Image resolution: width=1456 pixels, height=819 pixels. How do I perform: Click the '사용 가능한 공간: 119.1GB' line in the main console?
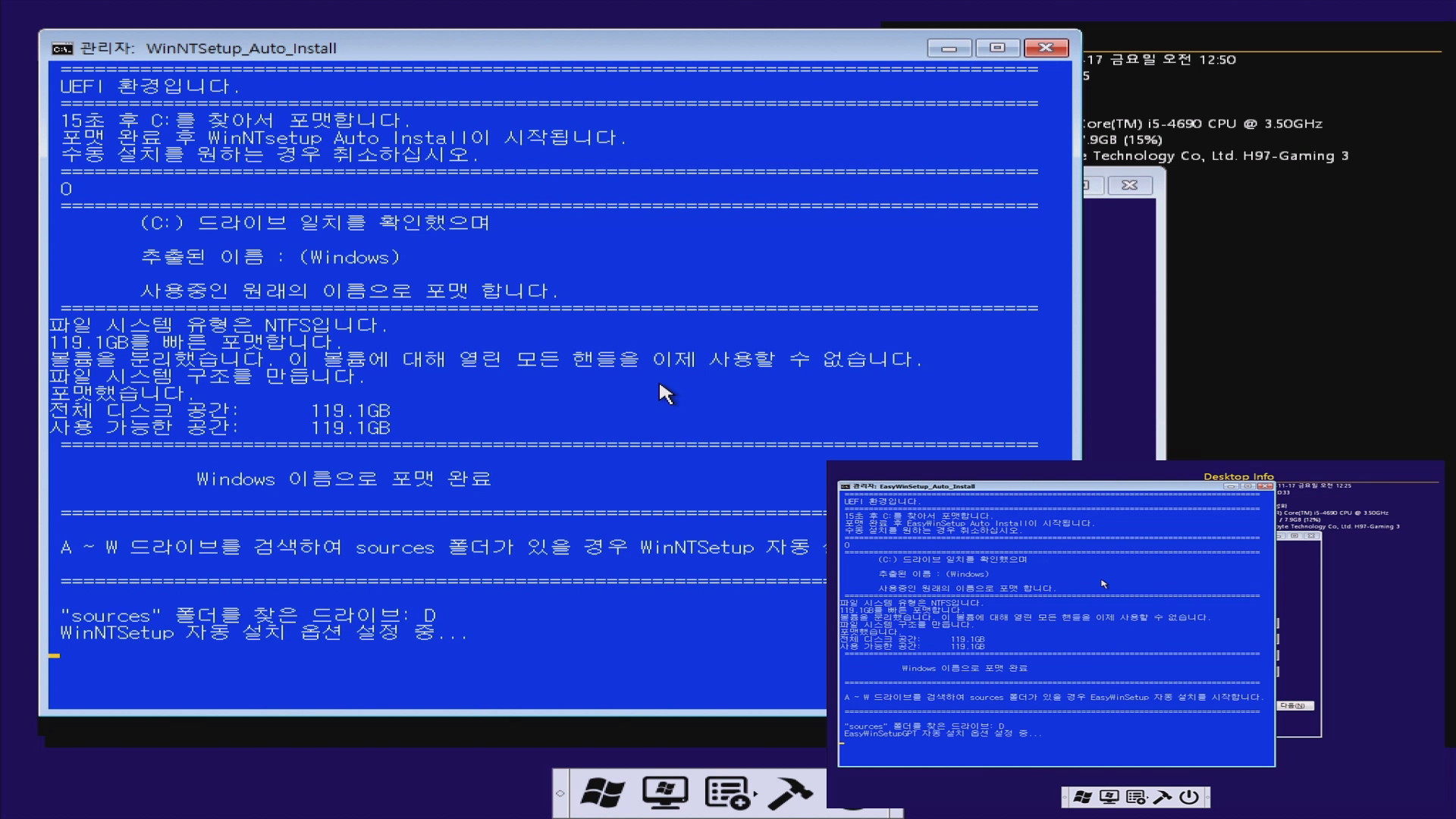(220, 428)
